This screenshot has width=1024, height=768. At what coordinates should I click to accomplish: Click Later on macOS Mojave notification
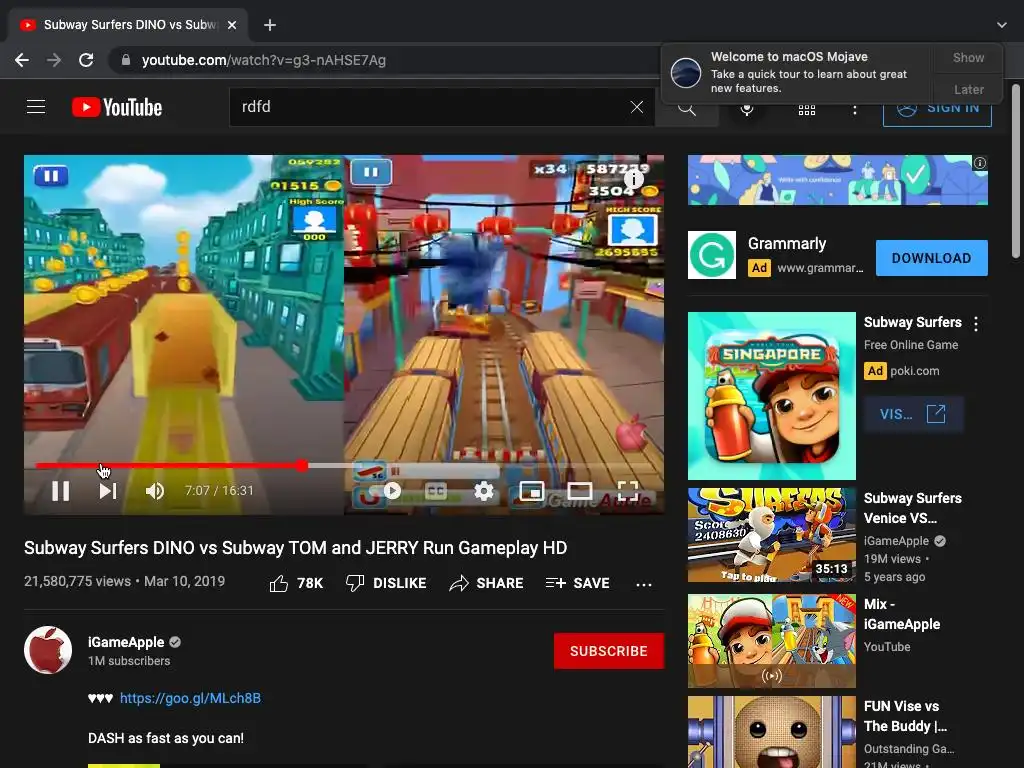[968, 89]
